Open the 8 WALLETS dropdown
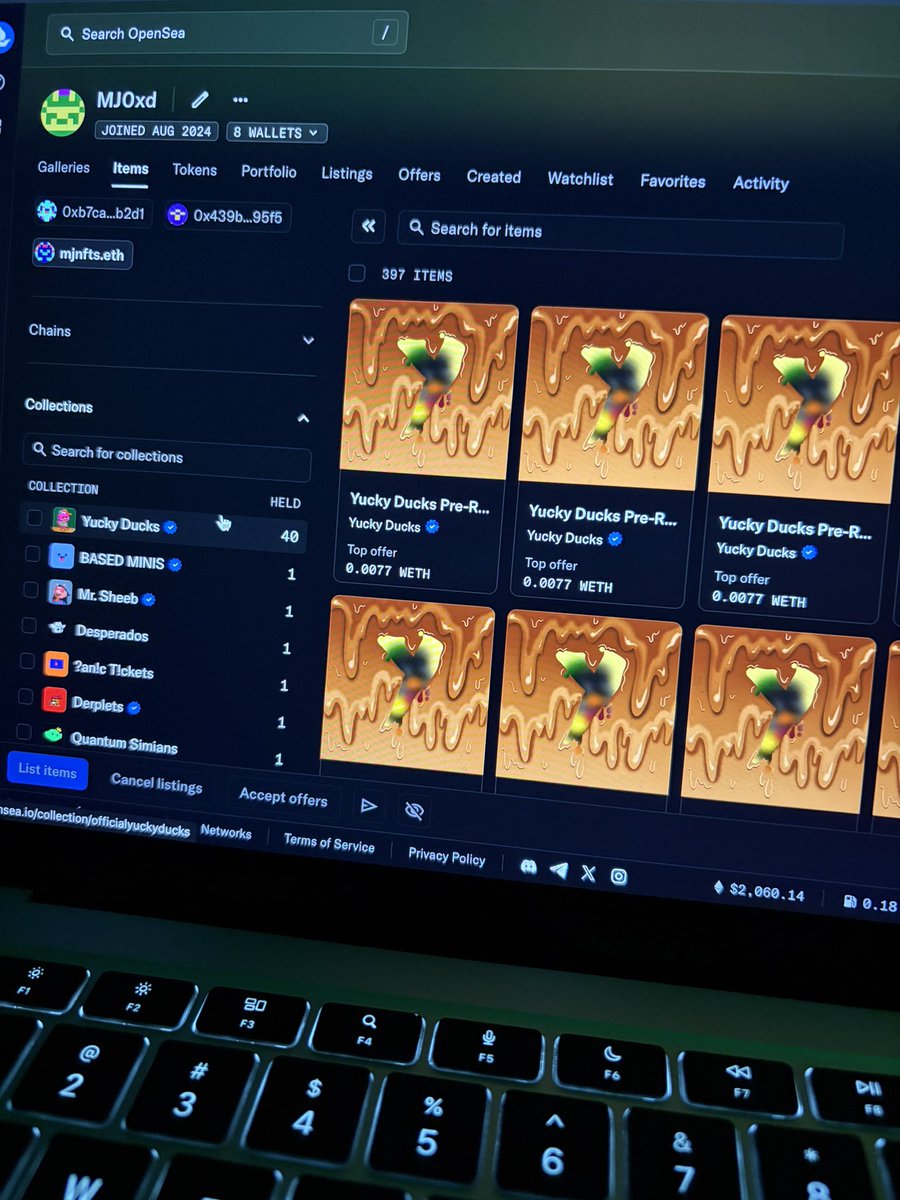The image size is (900, 1200). [x=276, y=132]
